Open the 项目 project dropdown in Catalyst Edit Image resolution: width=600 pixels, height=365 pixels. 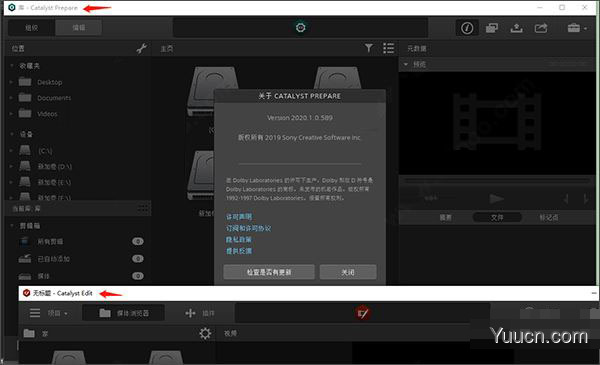pyautogui.click(x=58, y=313)
